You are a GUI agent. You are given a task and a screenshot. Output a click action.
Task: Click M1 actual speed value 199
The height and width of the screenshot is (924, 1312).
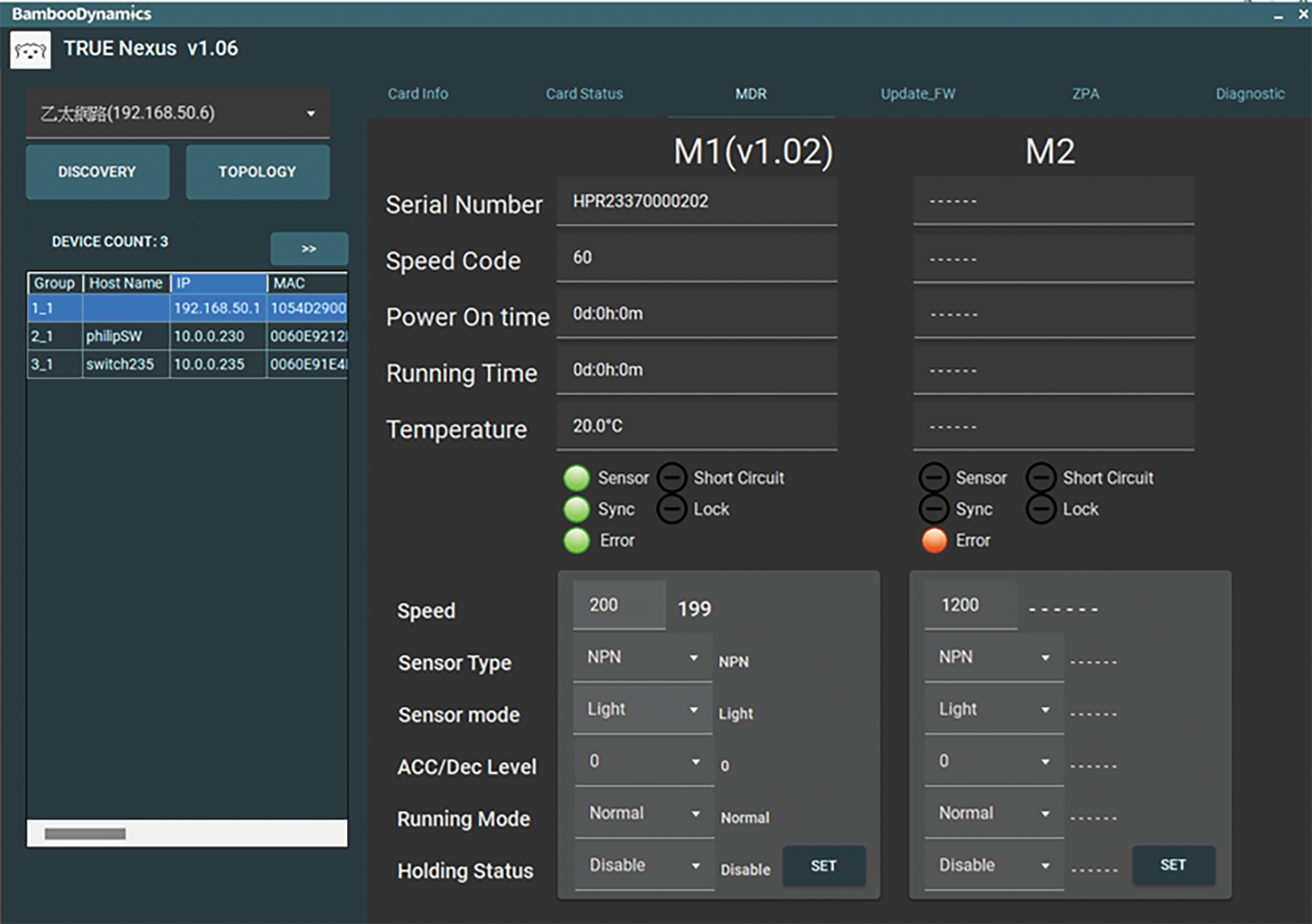(x=694, y=609)
